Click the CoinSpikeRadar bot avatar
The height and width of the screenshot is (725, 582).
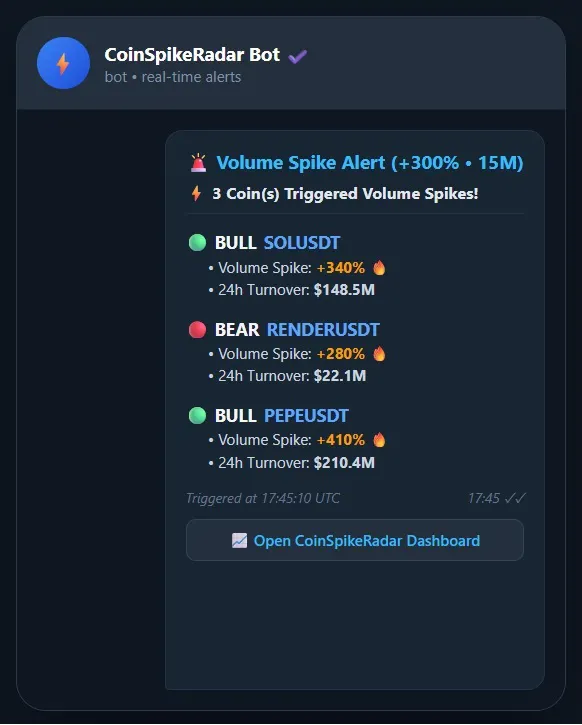click(63, 63)
